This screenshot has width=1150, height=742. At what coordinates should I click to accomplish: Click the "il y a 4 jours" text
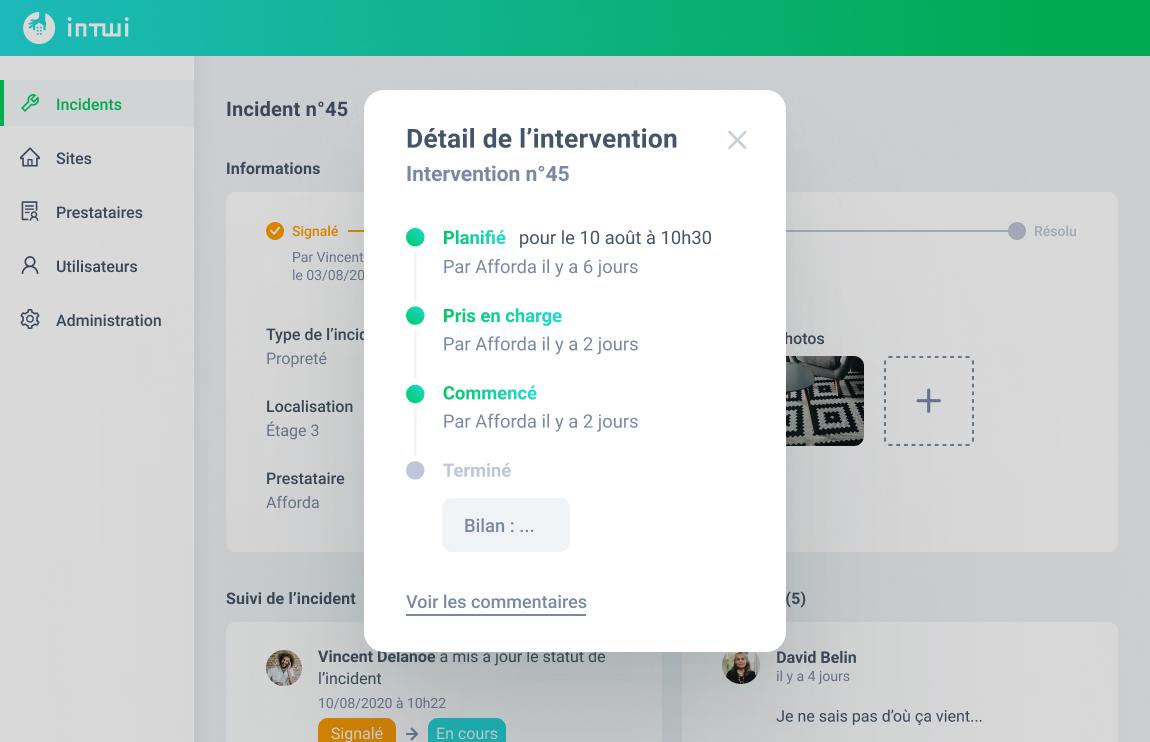813,676
